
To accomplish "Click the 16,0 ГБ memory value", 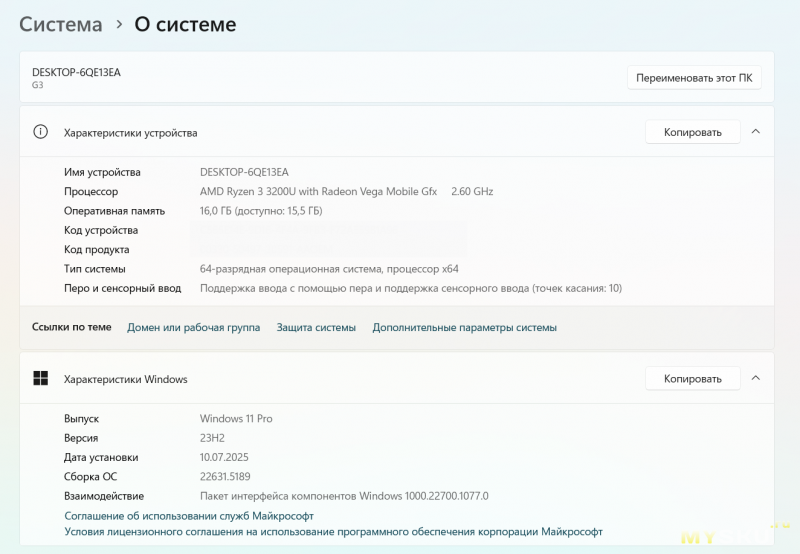I will 261,211.
